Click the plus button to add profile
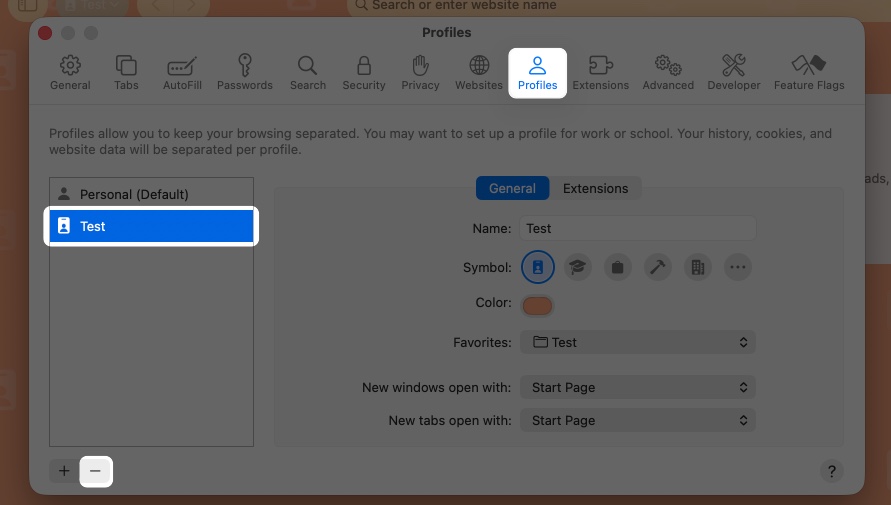The height and width of the screenshot is (505, 891). (64, 470)
